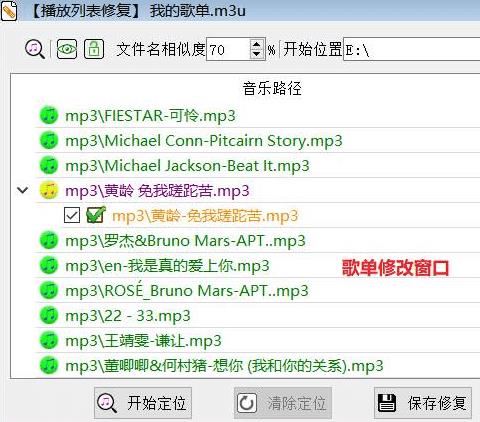
Task: Increase the filename similarity value with up arrow
Action: tap(256, 44)
